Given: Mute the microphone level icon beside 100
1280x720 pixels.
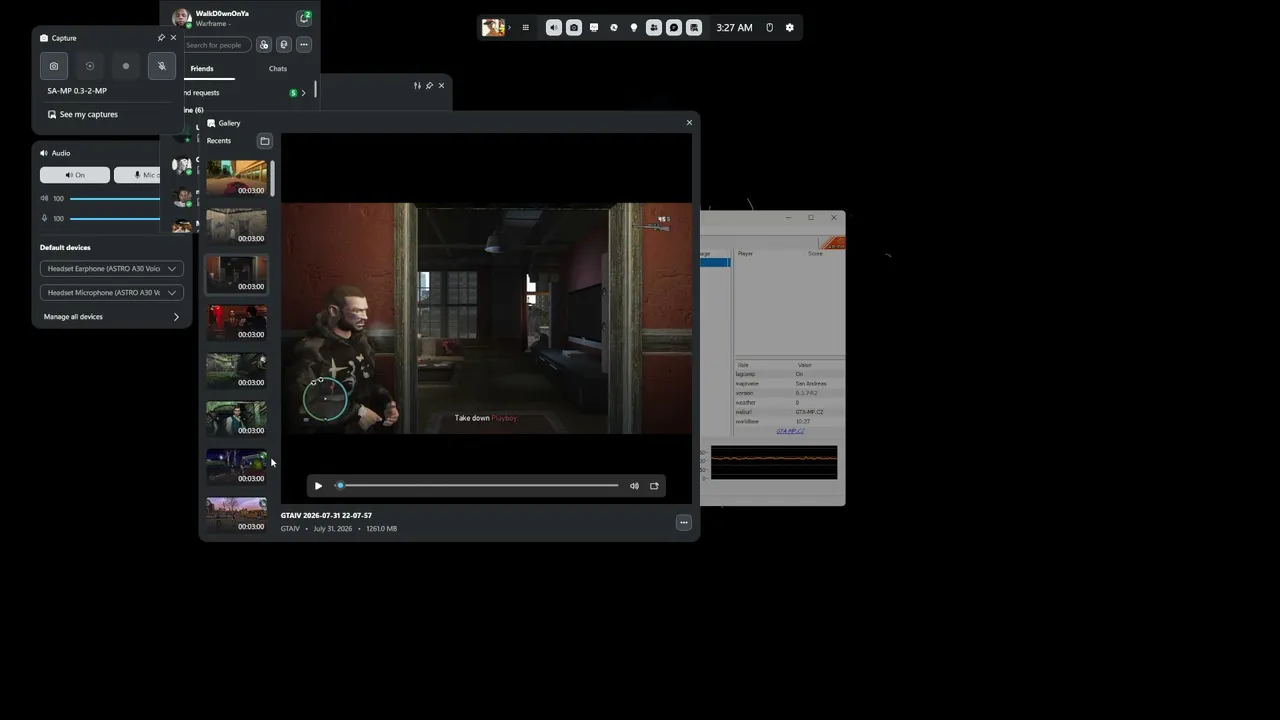Looking at the screenshot, I should 44,218.
